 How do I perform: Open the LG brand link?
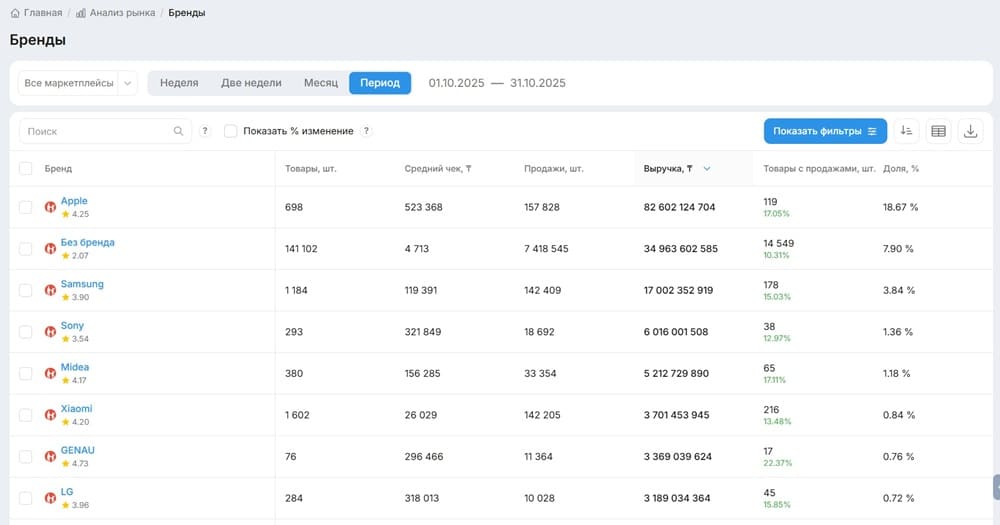tap(67, 491)
